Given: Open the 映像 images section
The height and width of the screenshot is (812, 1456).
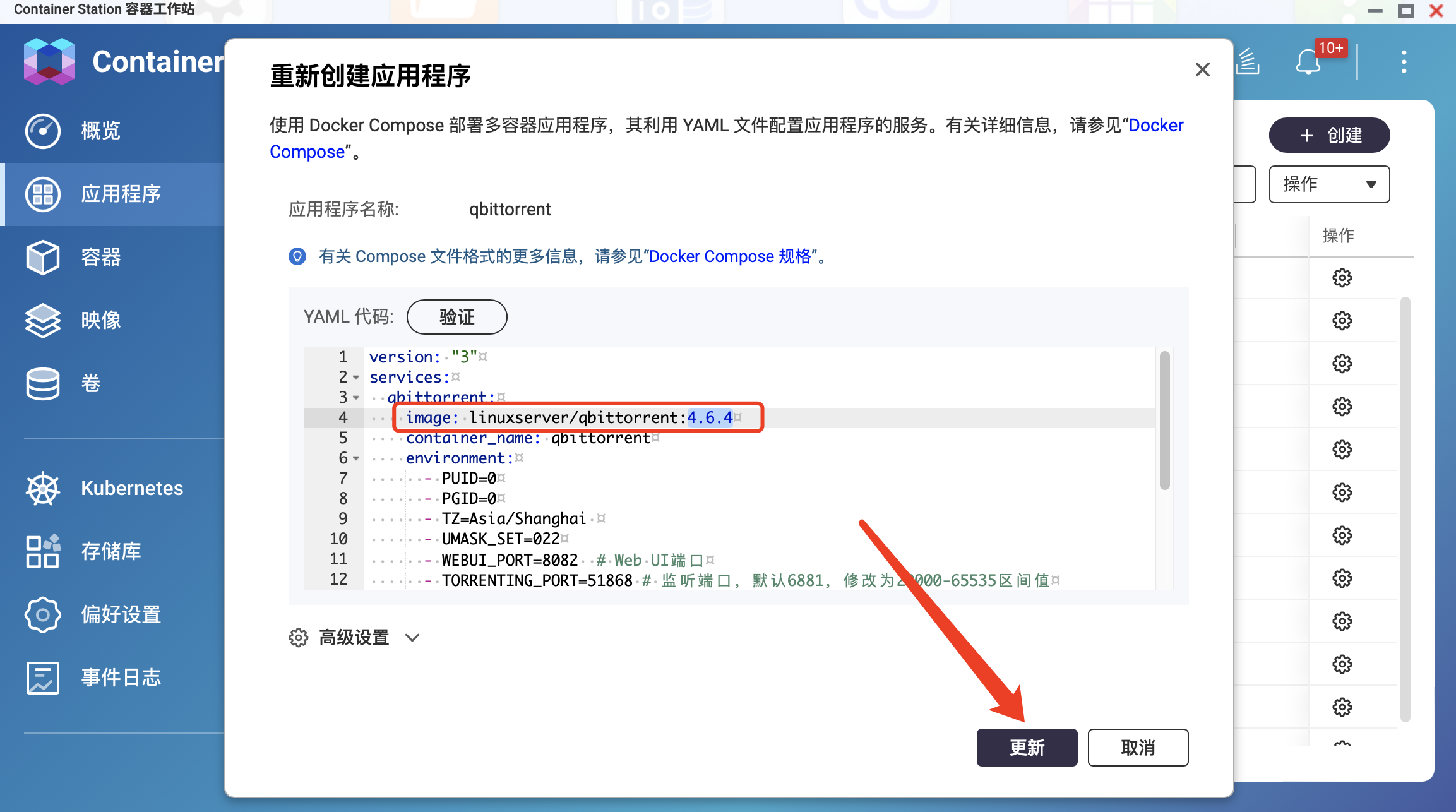Looking at the screenshot, I should click(114, 320).
